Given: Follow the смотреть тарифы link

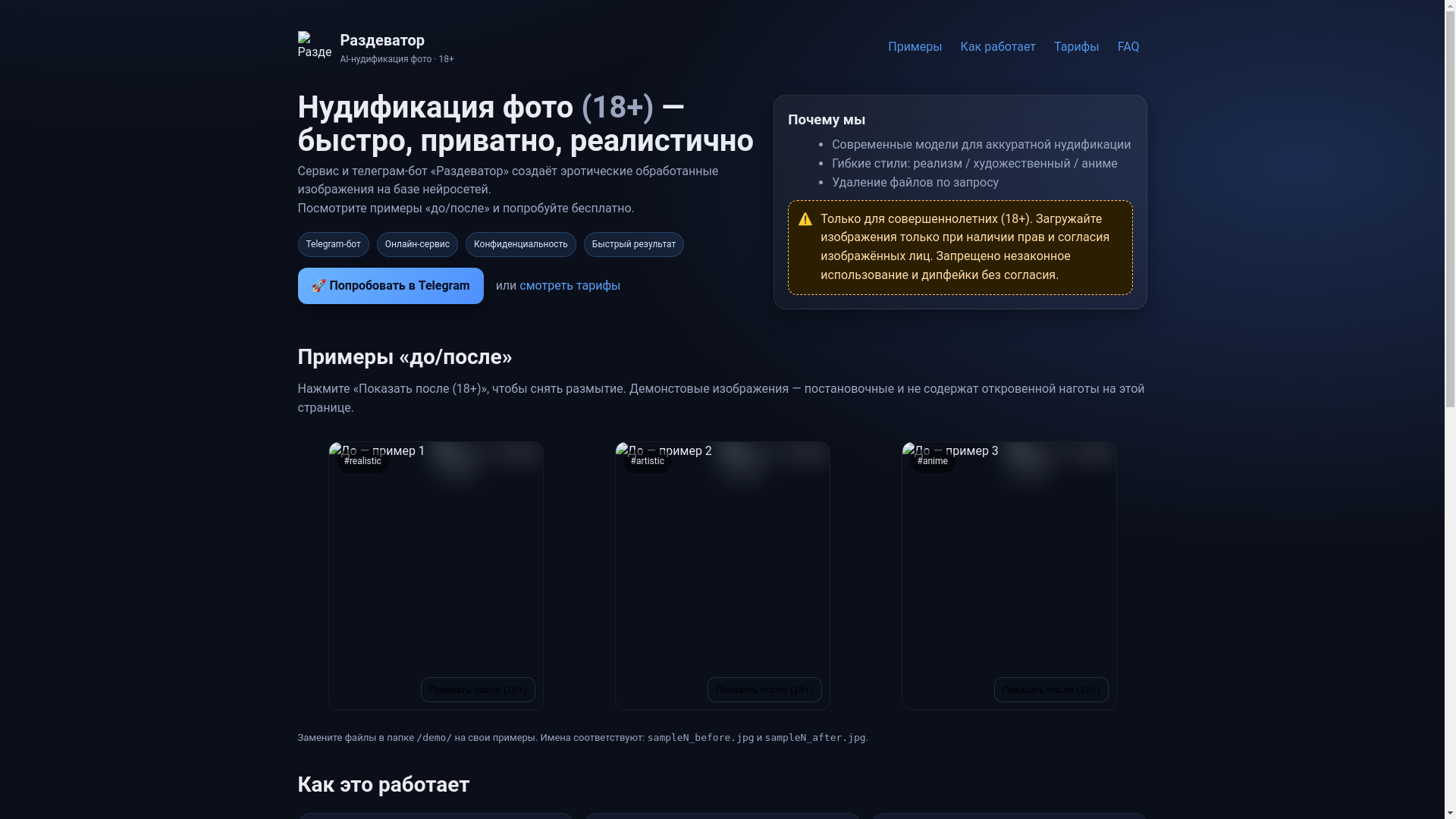Looking at the screenshot, I should click(570, 286).
